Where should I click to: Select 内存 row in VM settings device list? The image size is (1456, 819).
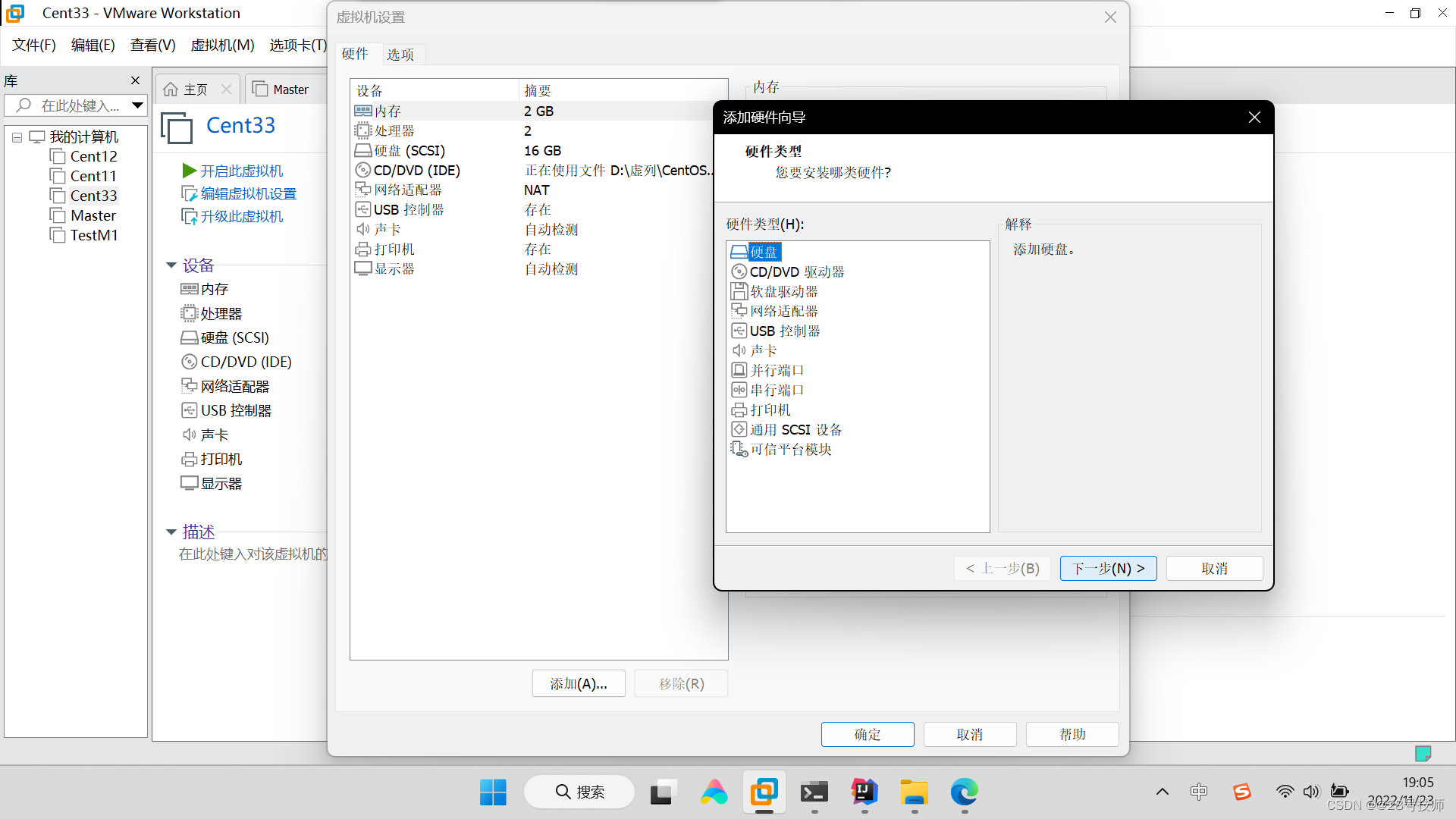click(x=538, y=111)
